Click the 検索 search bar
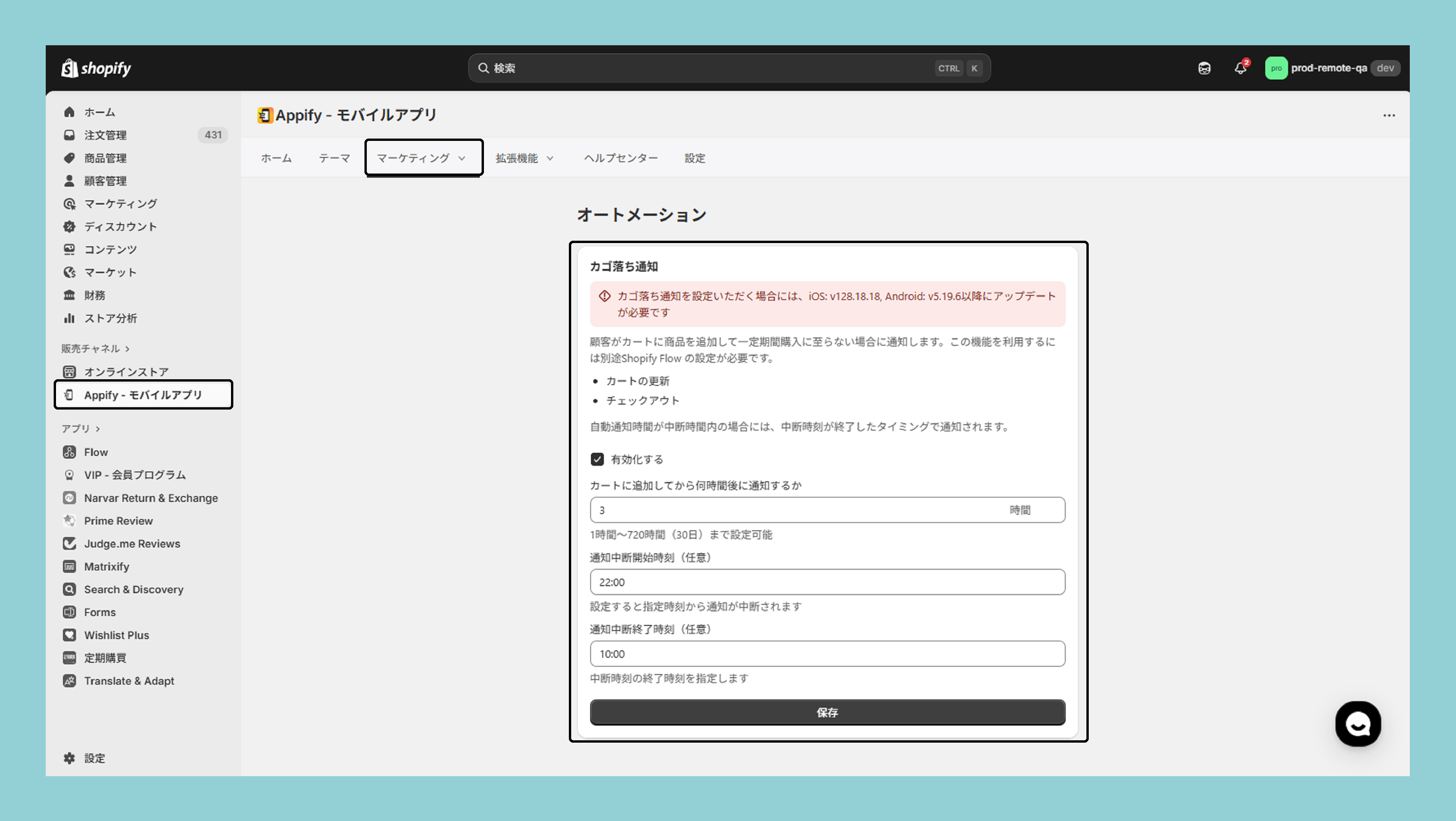 coord(728,69)
